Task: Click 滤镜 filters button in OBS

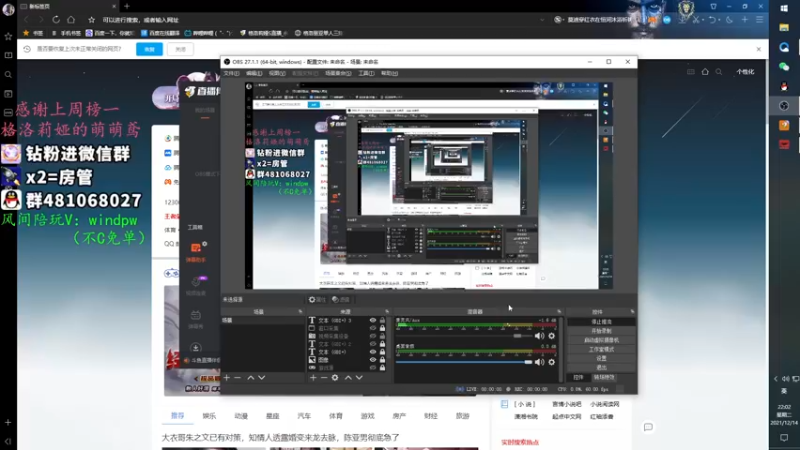Action: [341, 299]
